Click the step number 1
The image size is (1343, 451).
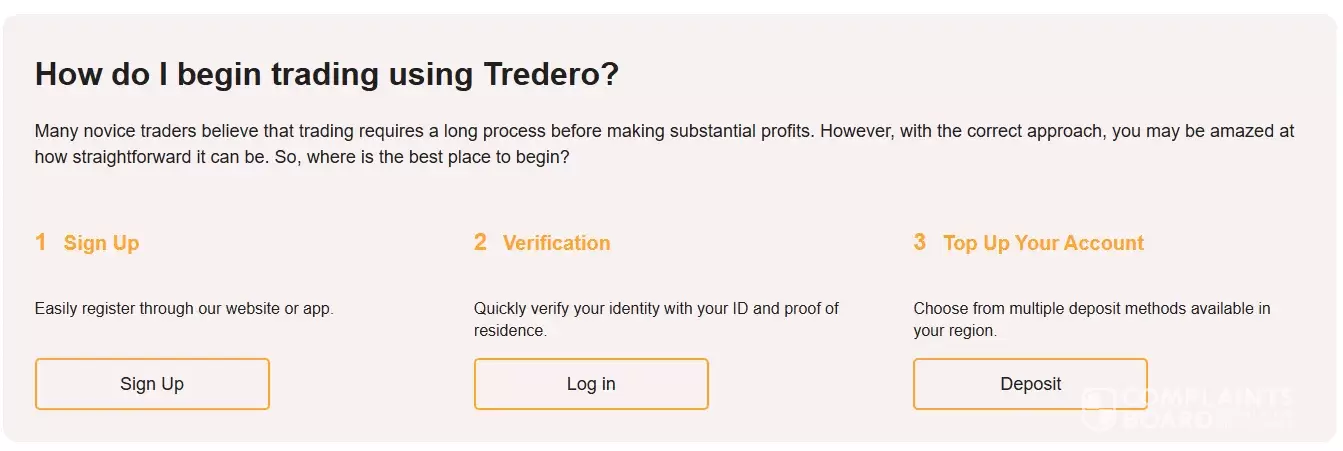[41, 242]
